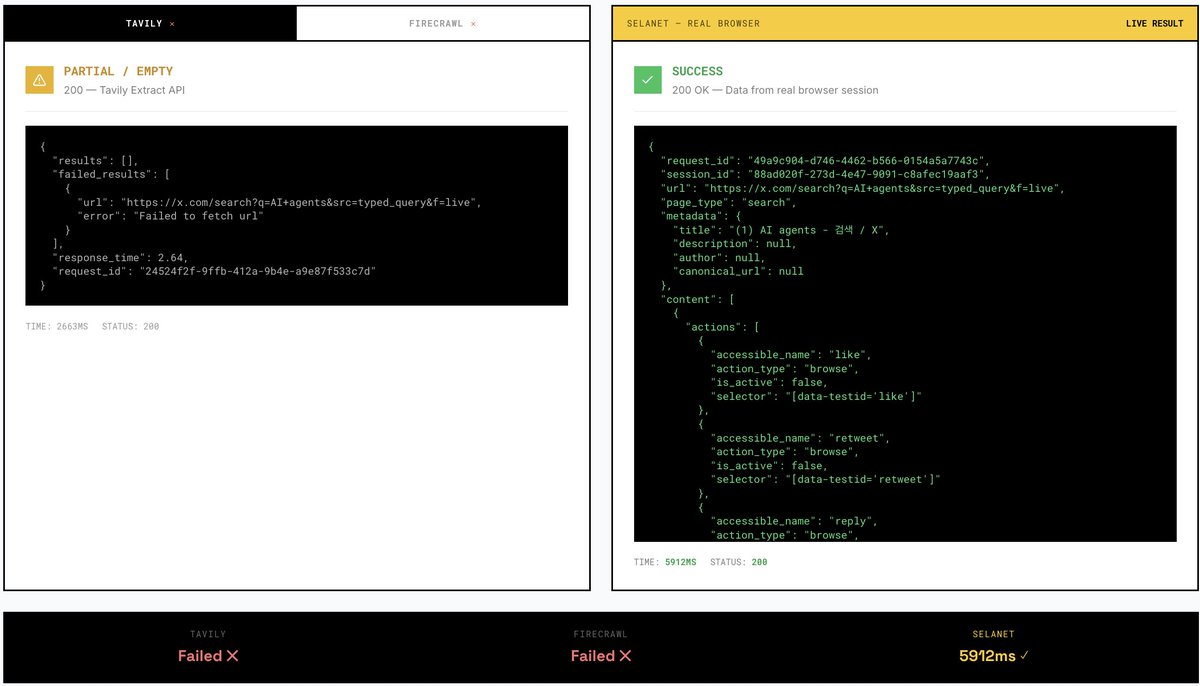
Task: Click the TIME: 5912MS text
Action: 666,563
